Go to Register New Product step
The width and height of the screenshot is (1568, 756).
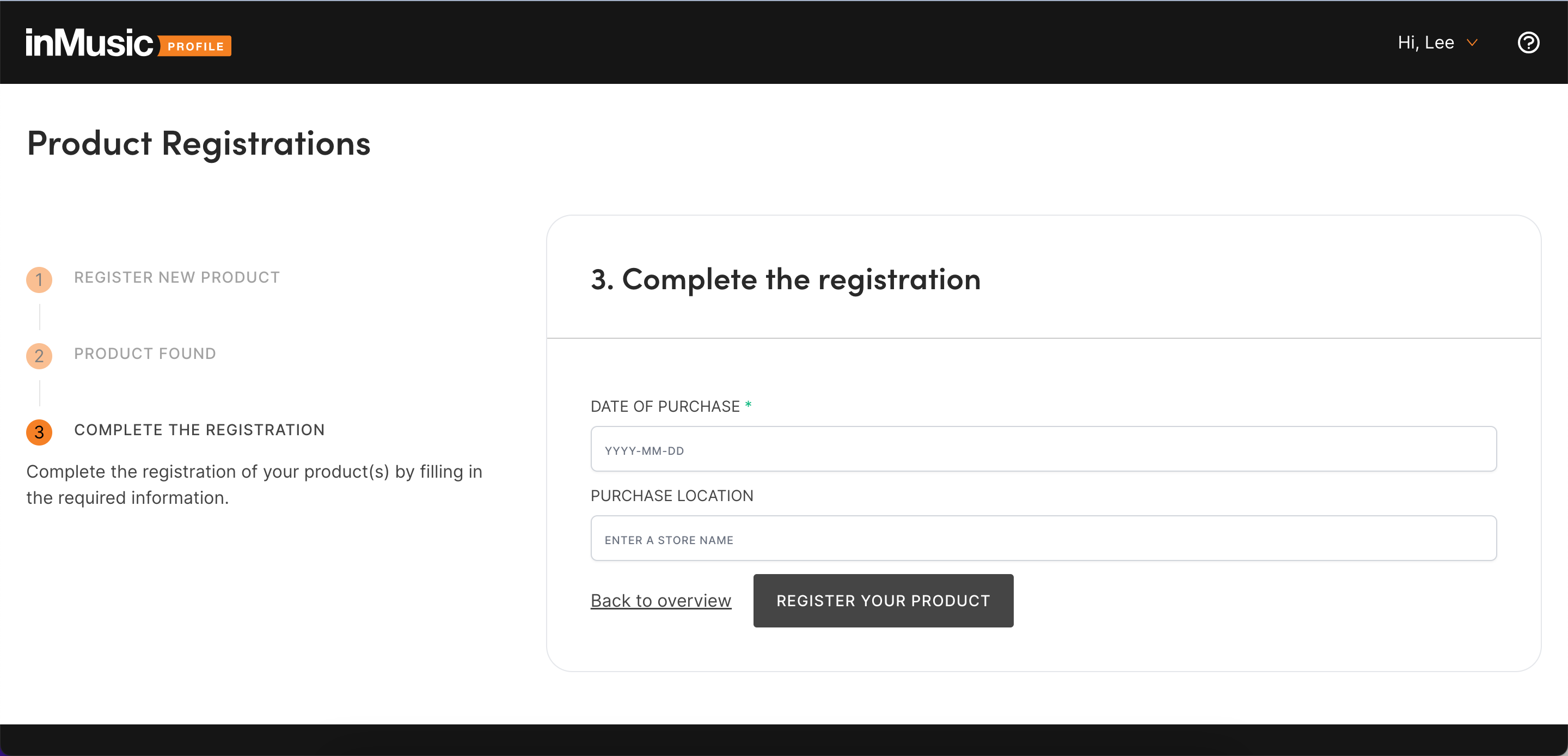click(176, 277)
